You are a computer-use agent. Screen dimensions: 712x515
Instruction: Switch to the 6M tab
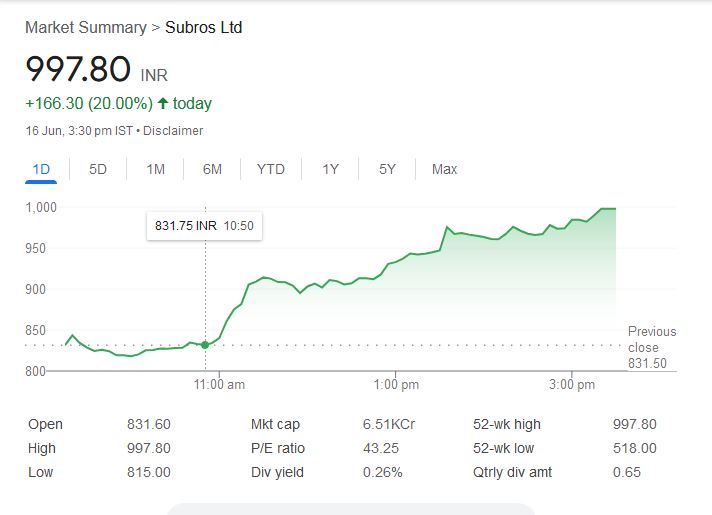coord(212,169)
